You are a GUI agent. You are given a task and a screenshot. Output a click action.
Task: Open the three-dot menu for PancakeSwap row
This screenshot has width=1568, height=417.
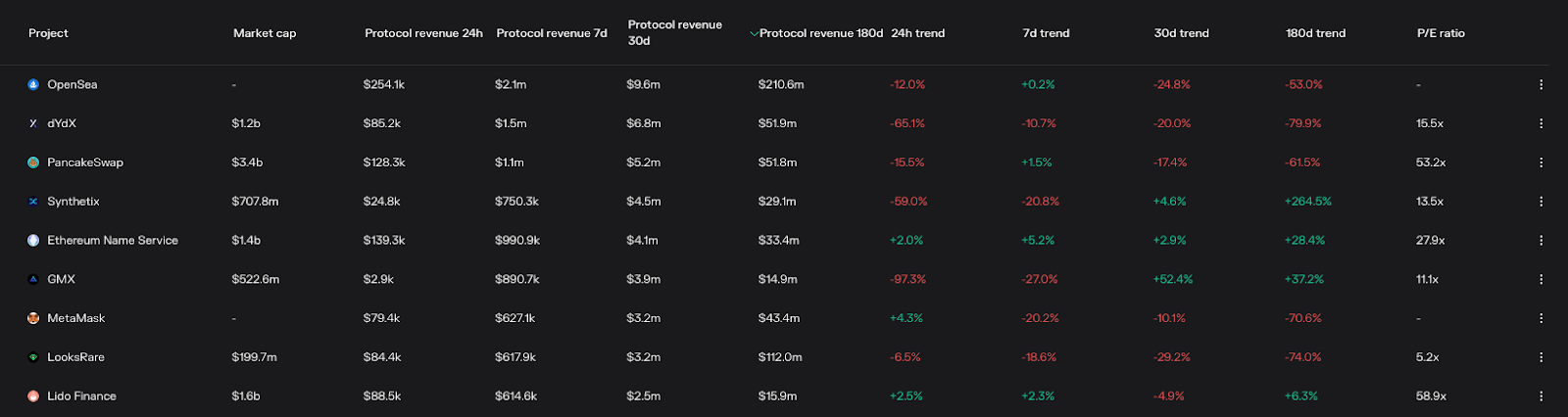(x=1541, y=162)
